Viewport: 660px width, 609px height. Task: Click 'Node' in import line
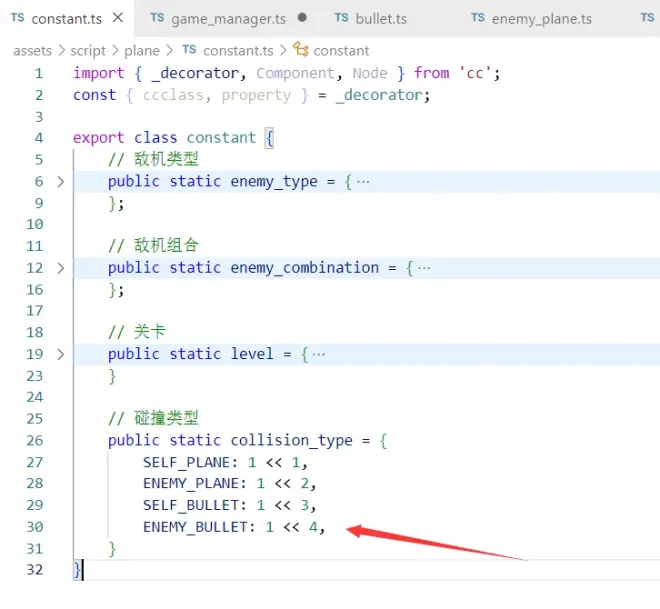(370, 73)
